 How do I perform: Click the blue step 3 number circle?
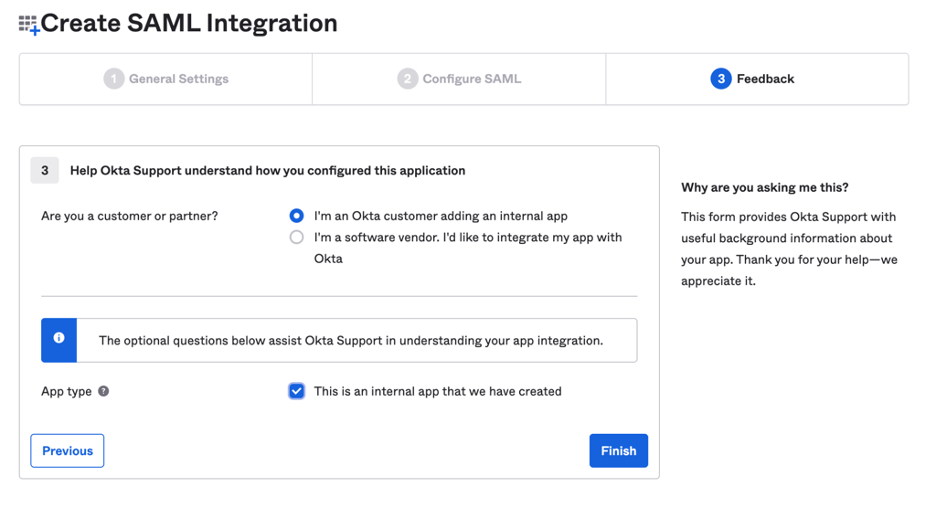pyautogui.click(x=720, y=79)
